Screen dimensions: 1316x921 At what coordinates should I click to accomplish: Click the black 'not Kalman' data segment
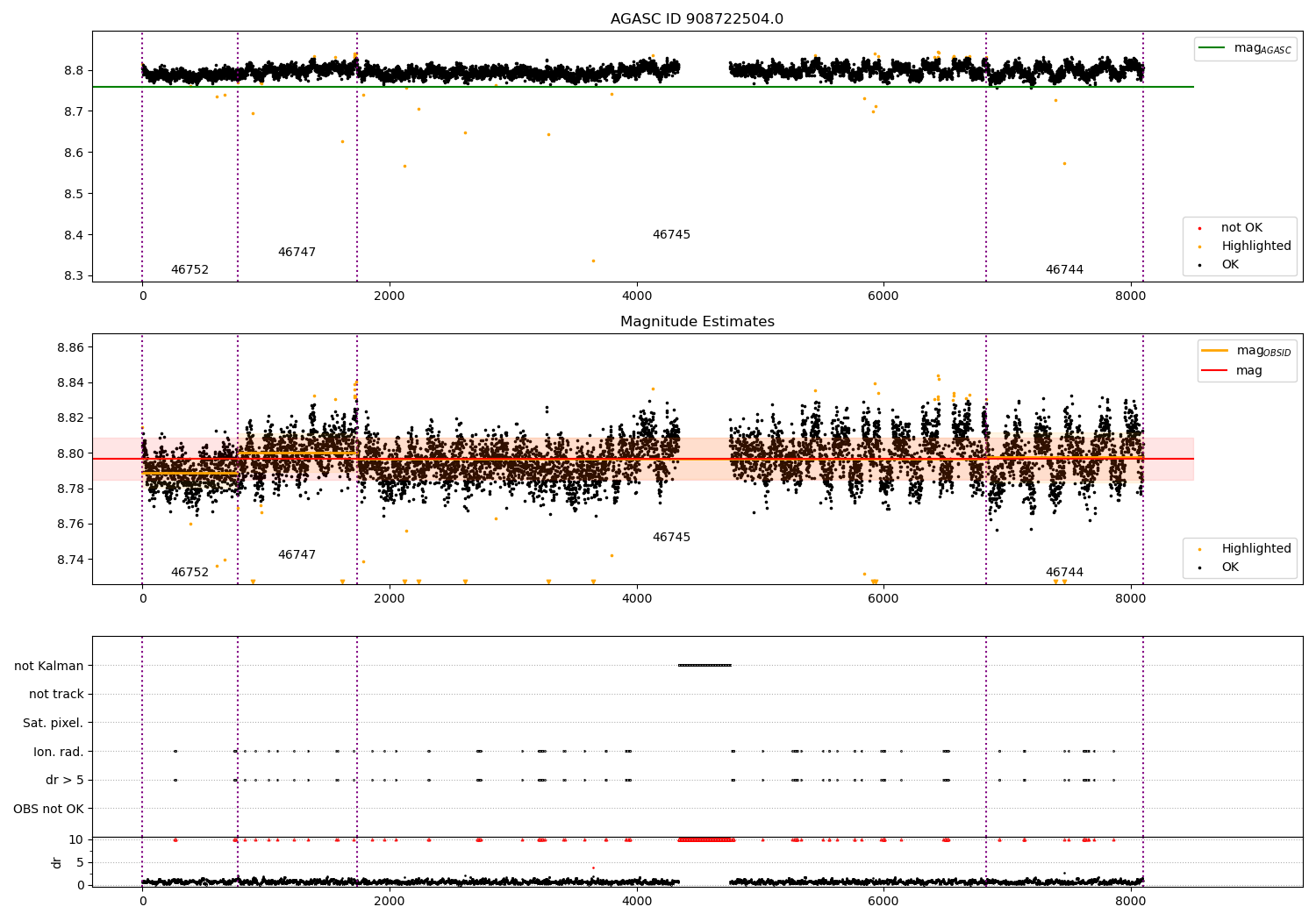coord(704,665)
